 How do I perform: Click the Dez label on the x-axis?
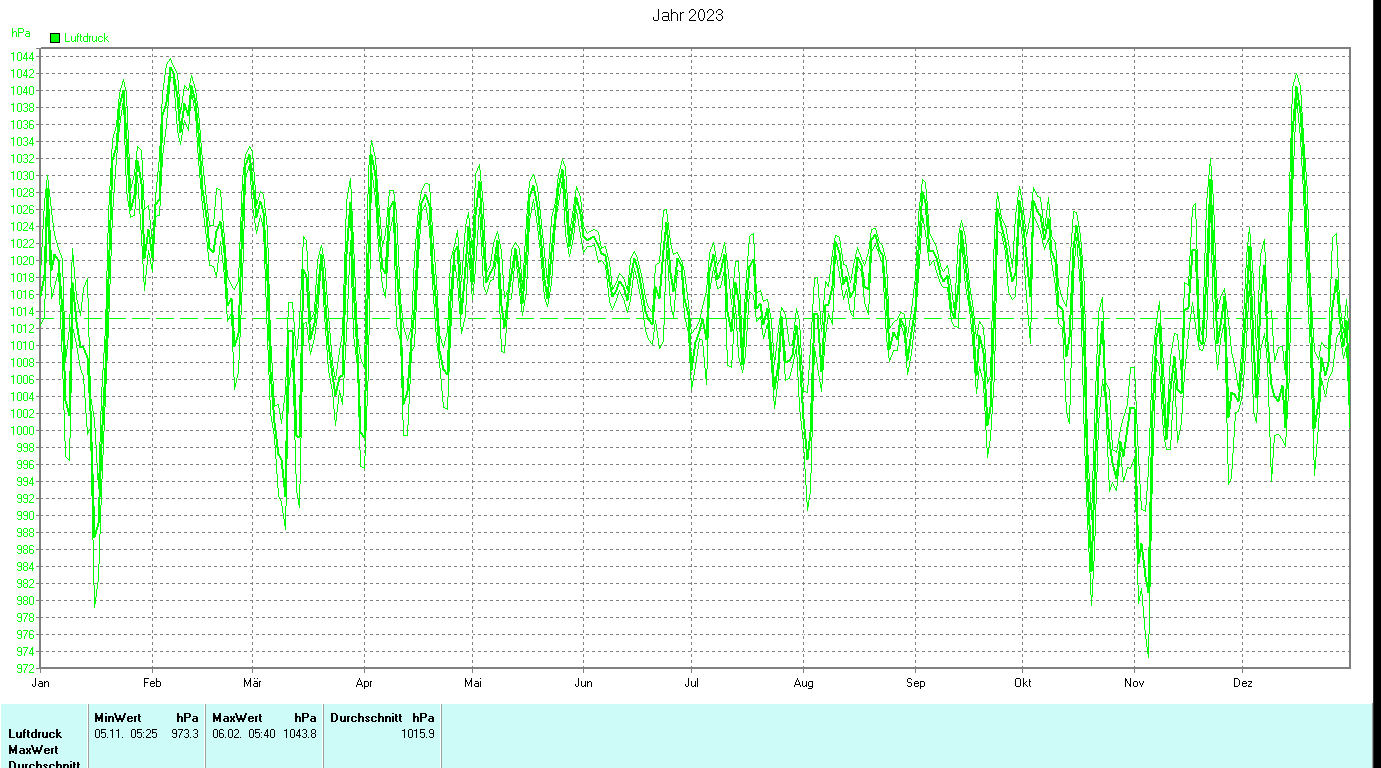[x=1242, y=683]
